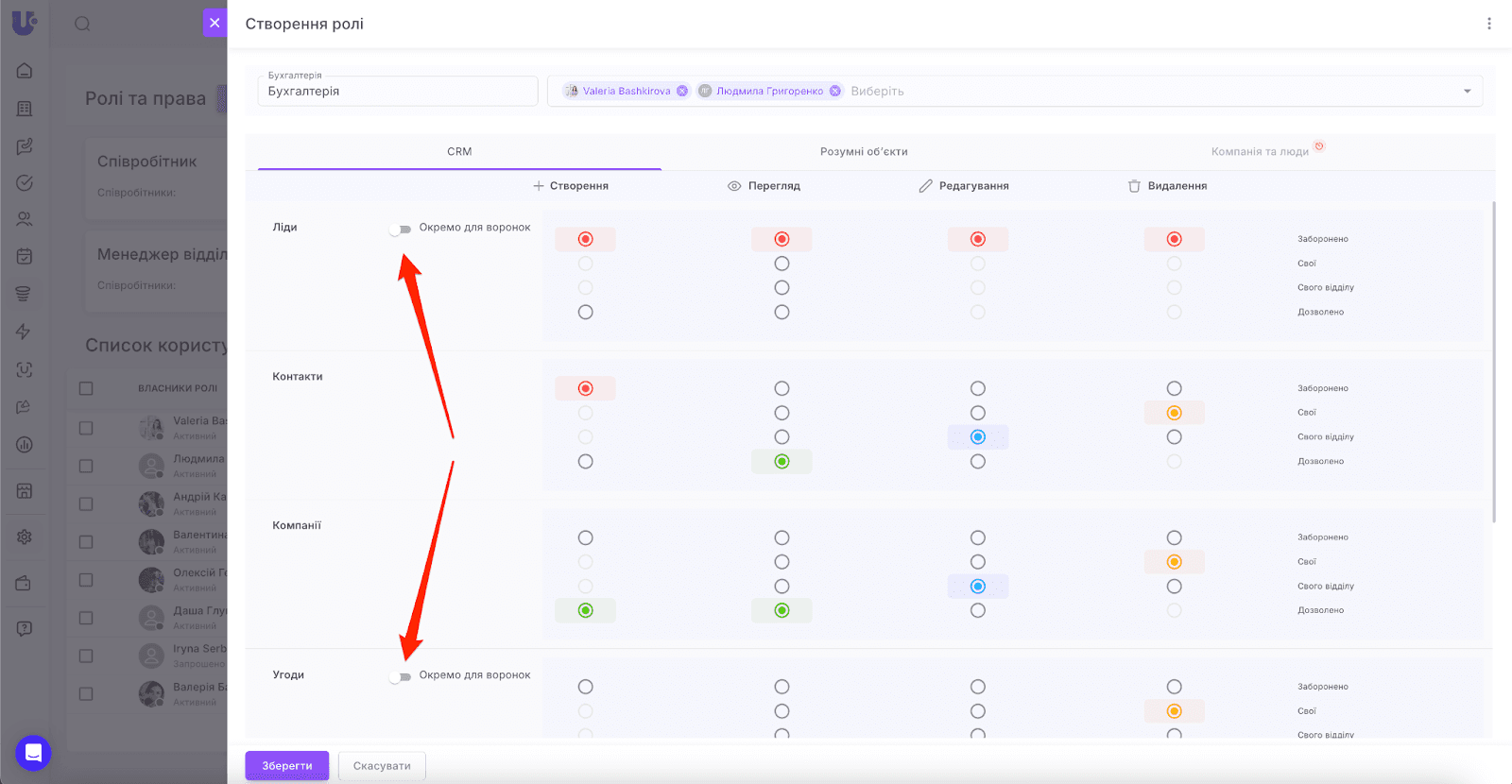Open the lightning automation icon in sidebar
This screenshot has width=1512, height=784.
(x=25, y=332)
